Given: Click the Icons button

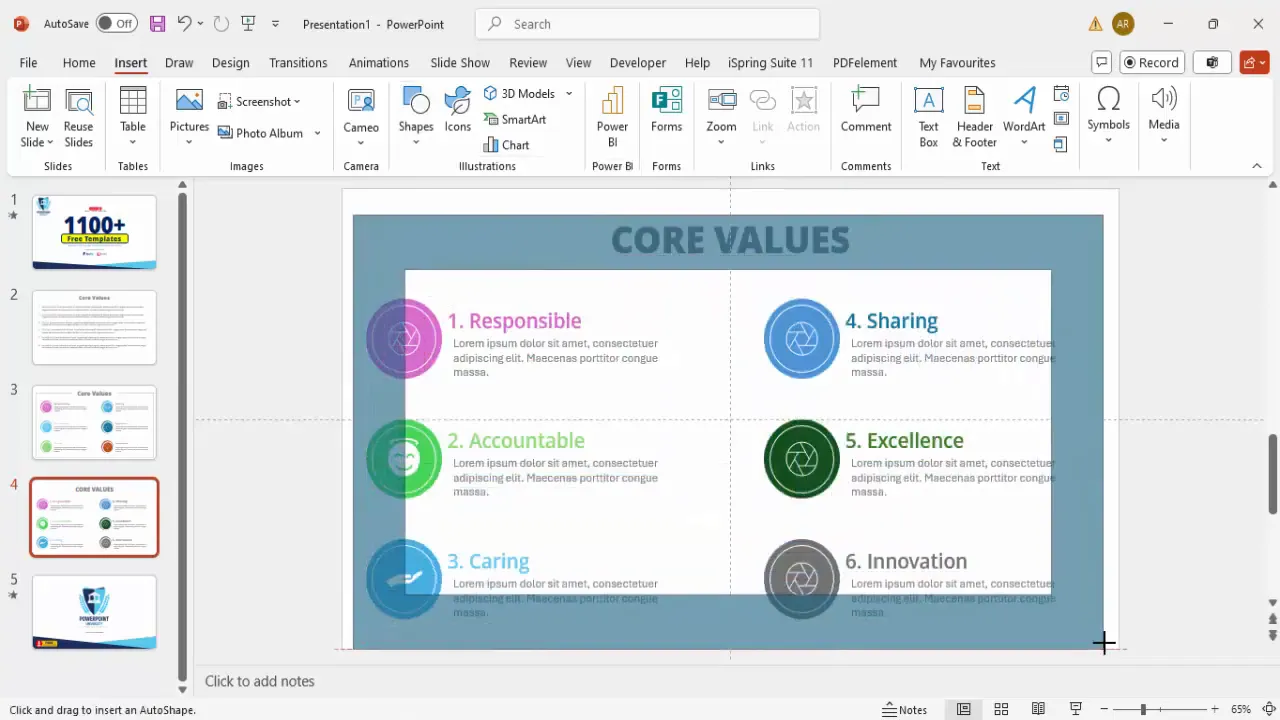Looking at the screenshot, I should coord(458,110).
